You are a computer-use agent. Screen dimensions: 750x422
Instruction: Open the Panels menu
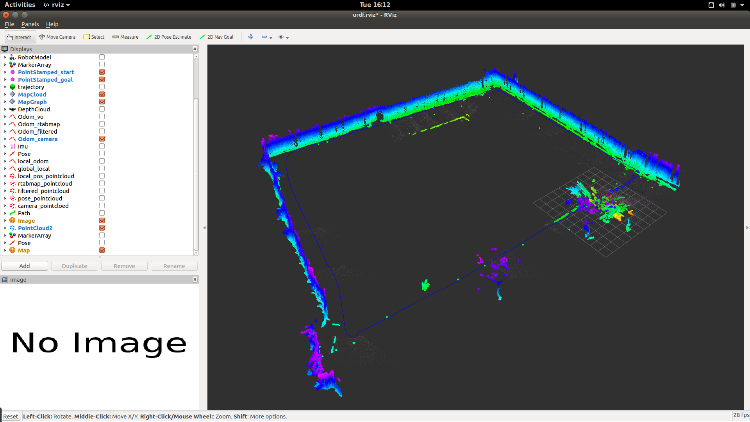click(28, 23)
